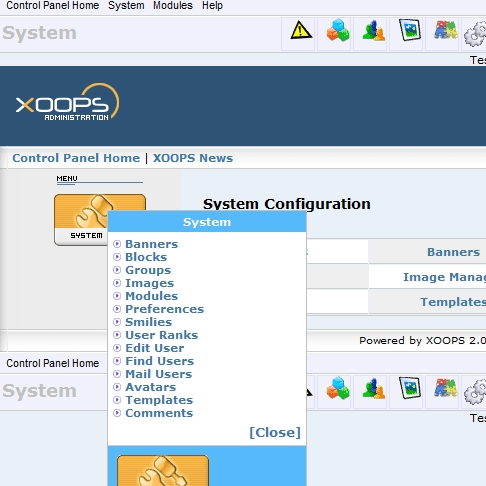
Task: Click puzzle Modules icon in lower toolbar
Action: 445,388
